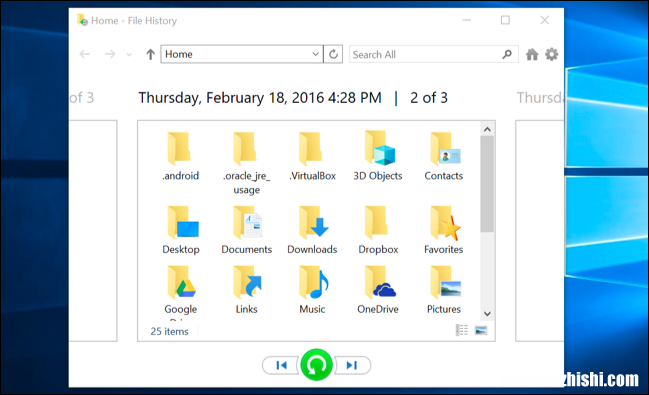
Task: Click the next version panel on right
Action: tap(539, 231)
